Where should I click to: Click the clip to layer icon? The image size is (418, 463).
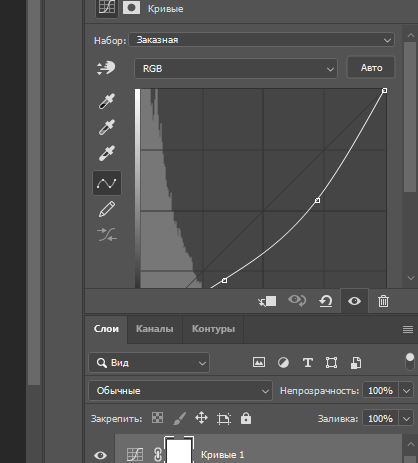click(x=267, y=301)
